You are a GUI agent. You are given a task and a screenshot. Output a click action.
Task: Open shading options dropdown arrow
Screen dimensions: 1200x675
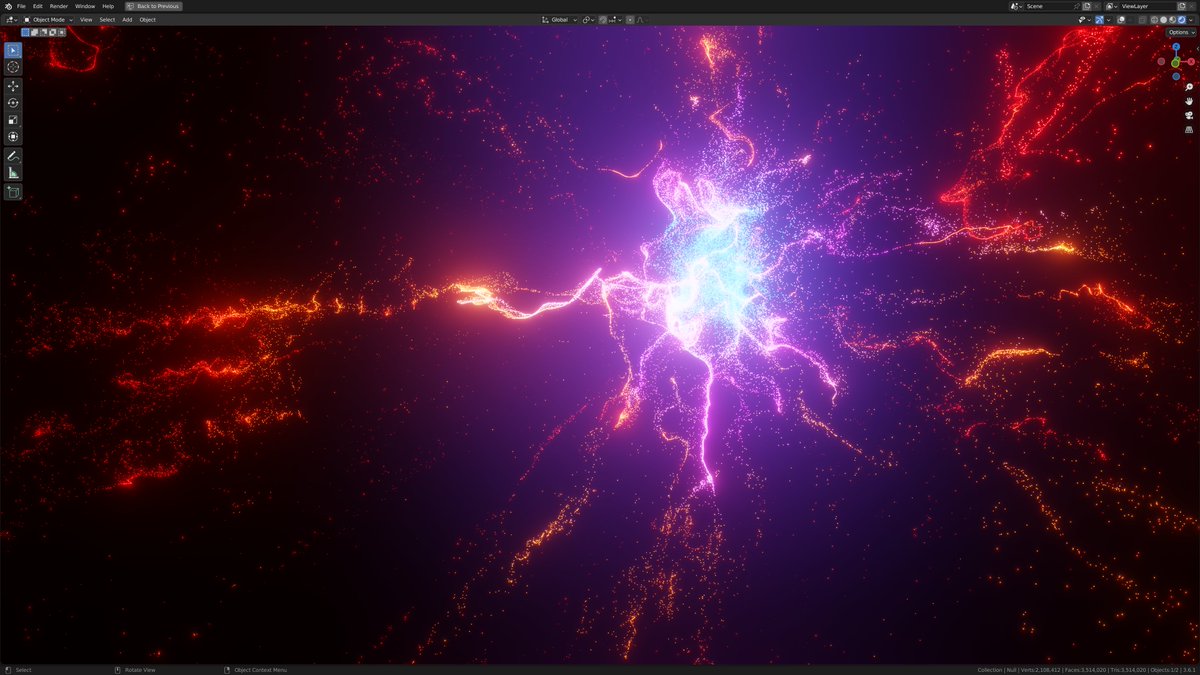[x=1191, y=19]
